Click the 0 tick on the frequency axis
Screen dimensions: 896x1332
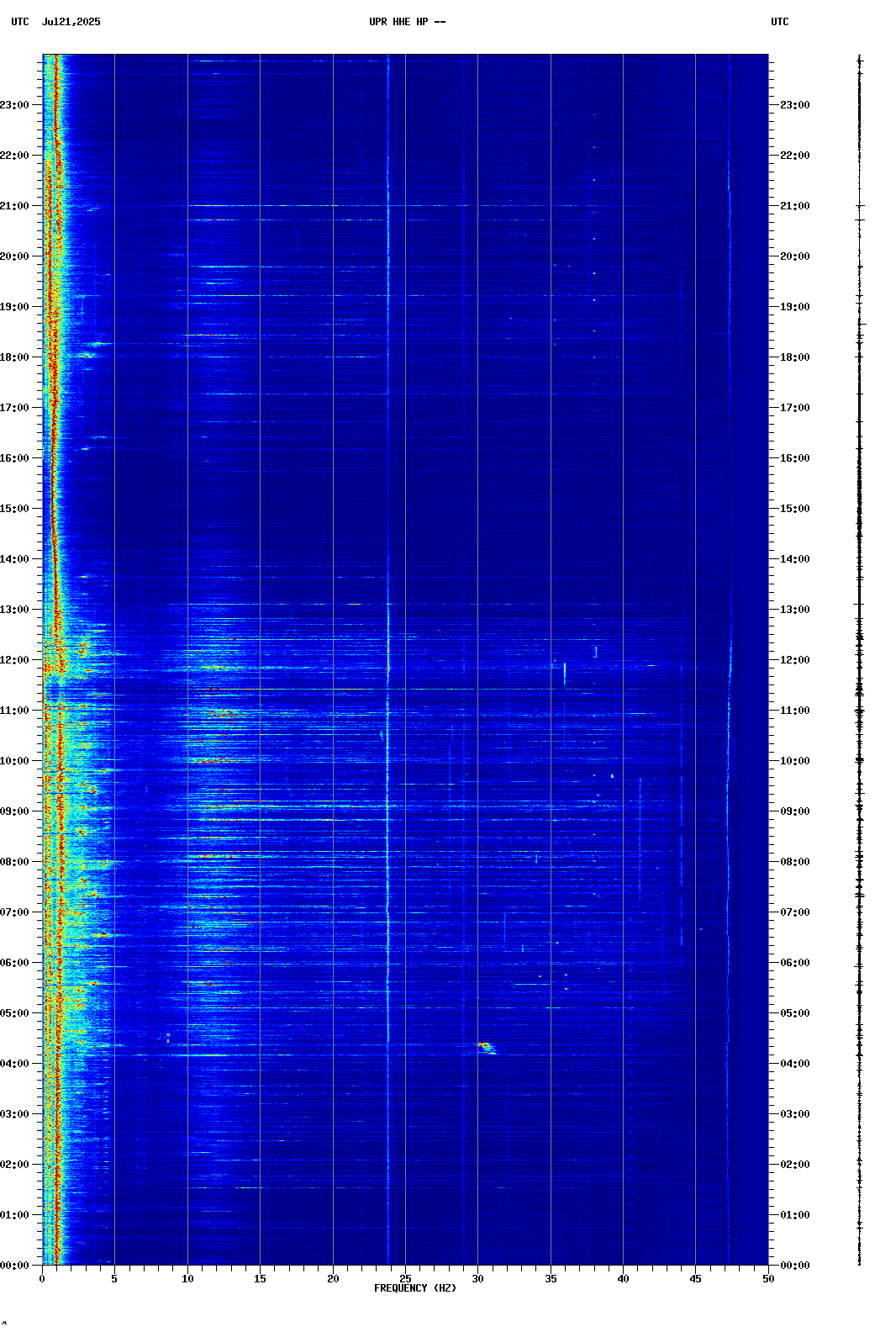[x=42, y=1279]
